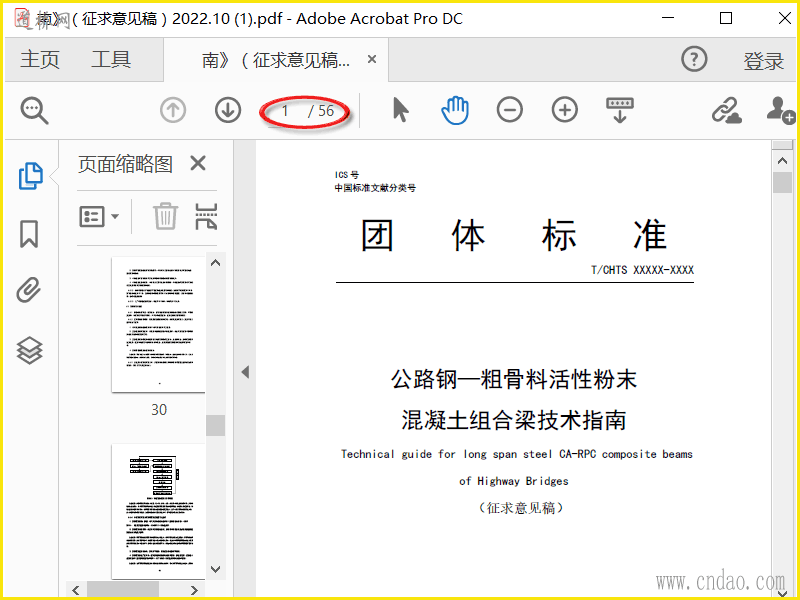Select the thumbnail below page 30
Viewport: 800px width, 600px height.
pyautogui.click(x=158, y=511)
